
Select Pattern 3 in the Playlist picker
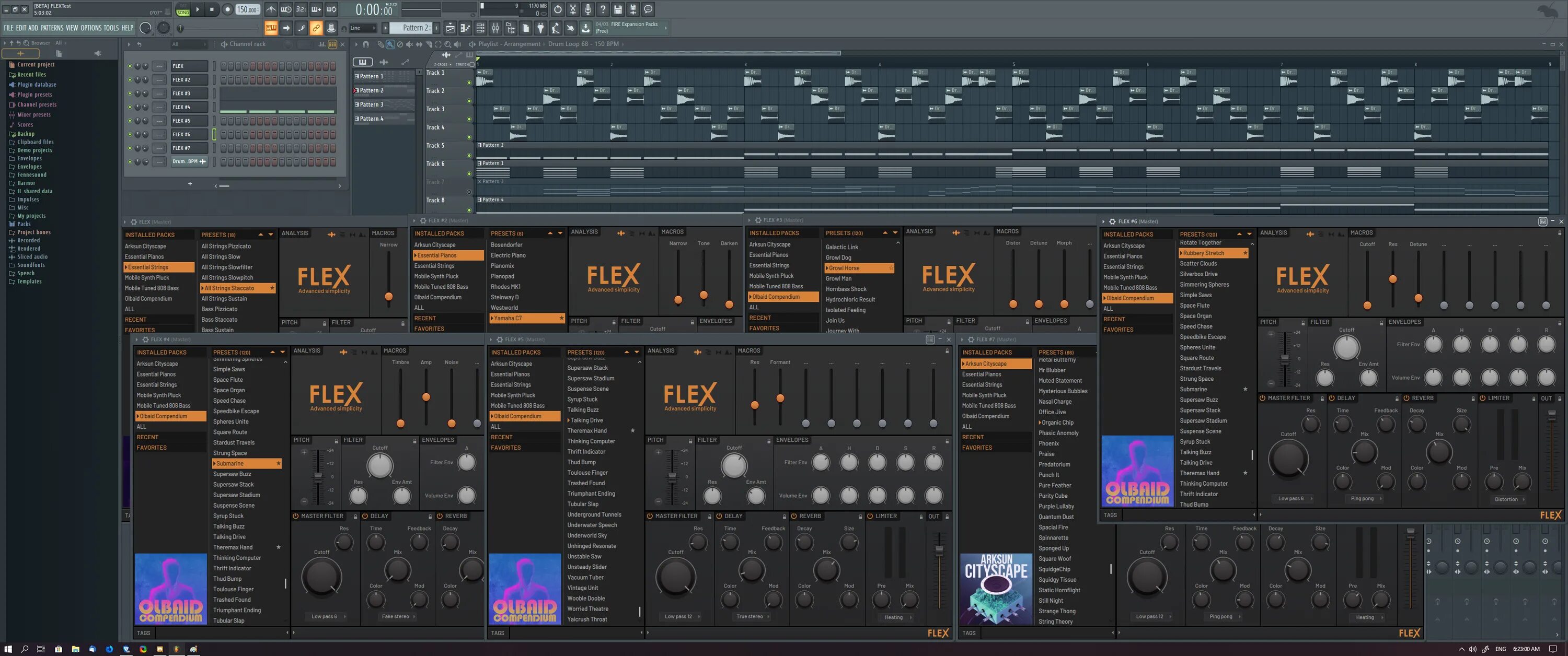click(384, 104)
